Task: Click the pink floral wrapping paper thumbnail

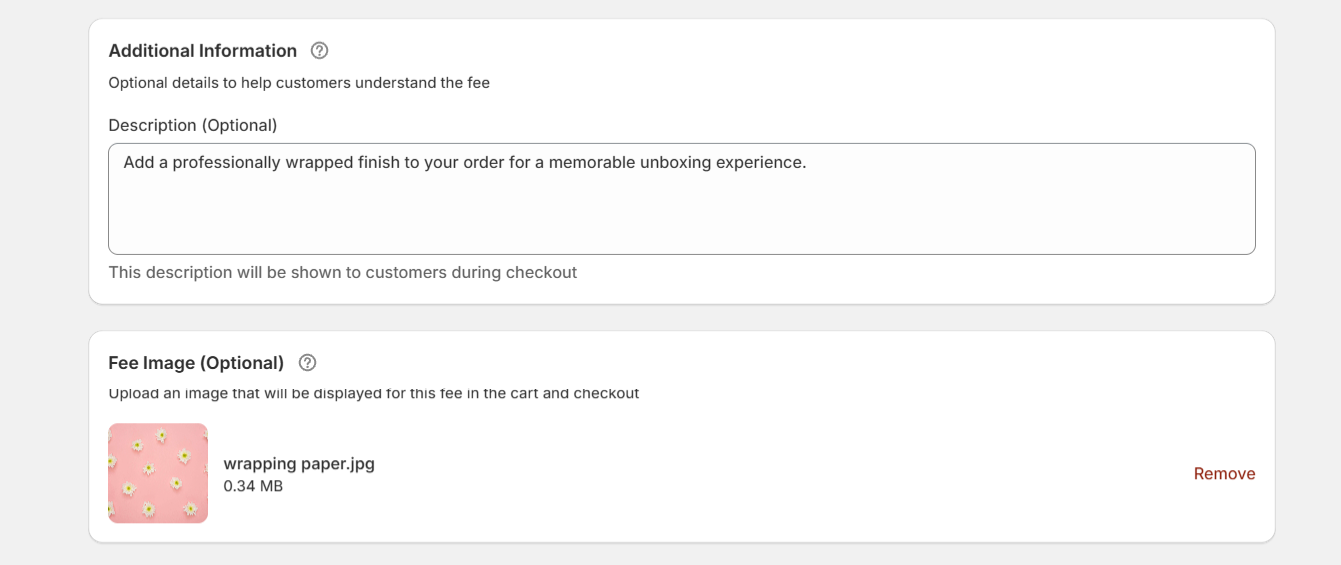Action: (158, 473)
